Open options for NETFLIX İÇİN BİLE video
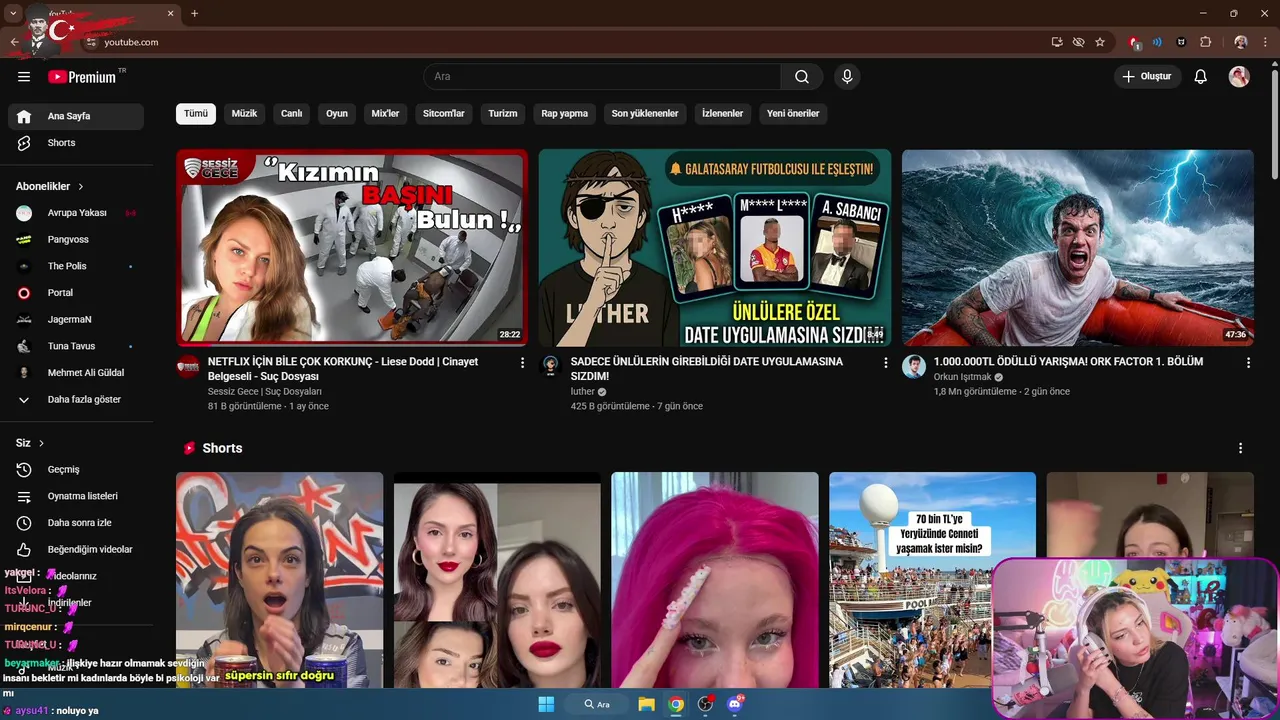 tap(522, 363)
